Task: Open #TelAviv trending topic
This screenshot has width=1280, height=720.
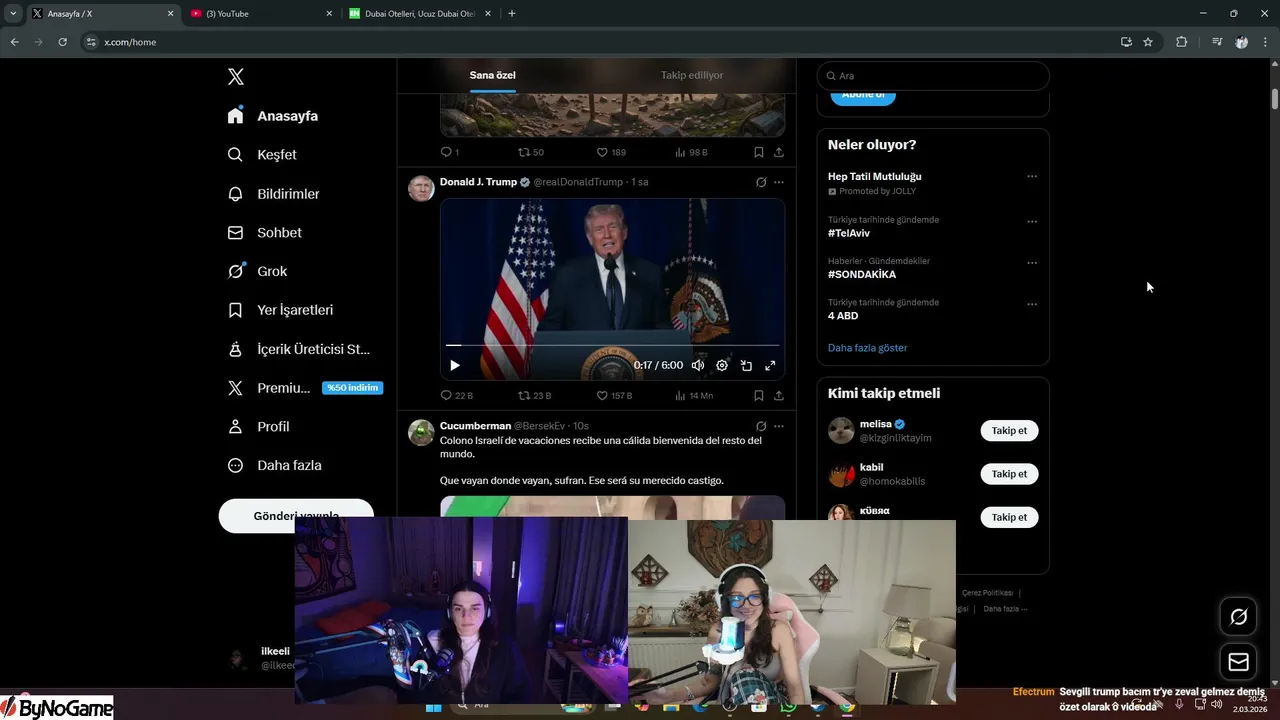Action: [x=849, y=233]
